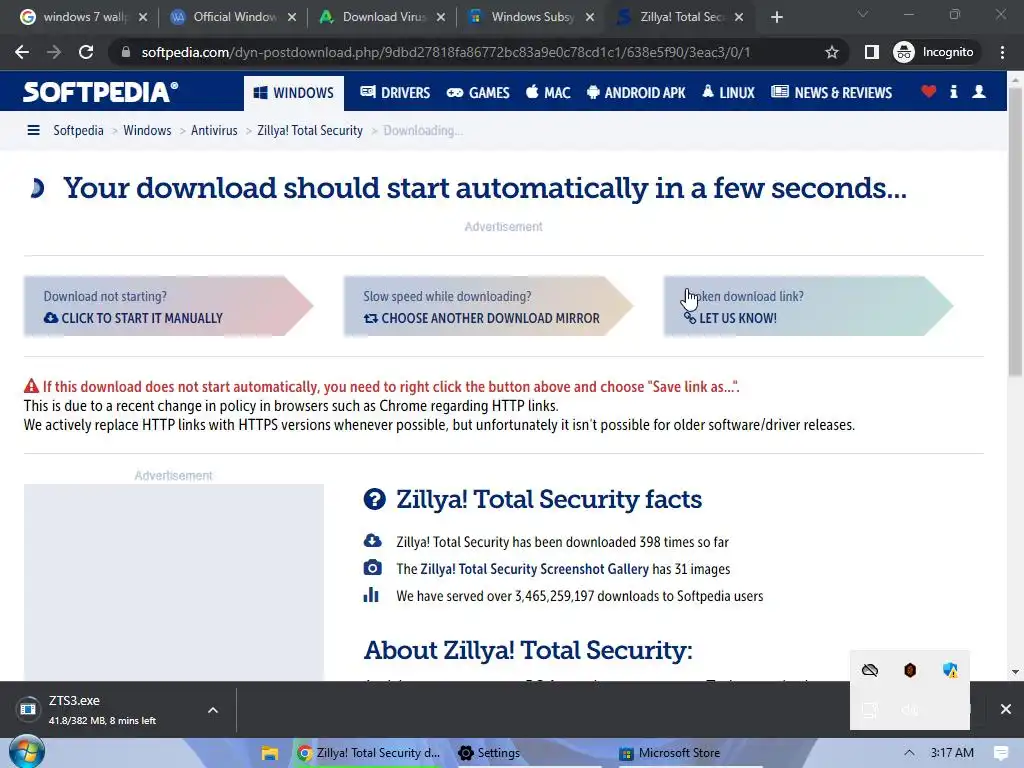The height and width of the screenshot is (768, 1024).
Task: Choose another download mirror
Action: (488, 306)
